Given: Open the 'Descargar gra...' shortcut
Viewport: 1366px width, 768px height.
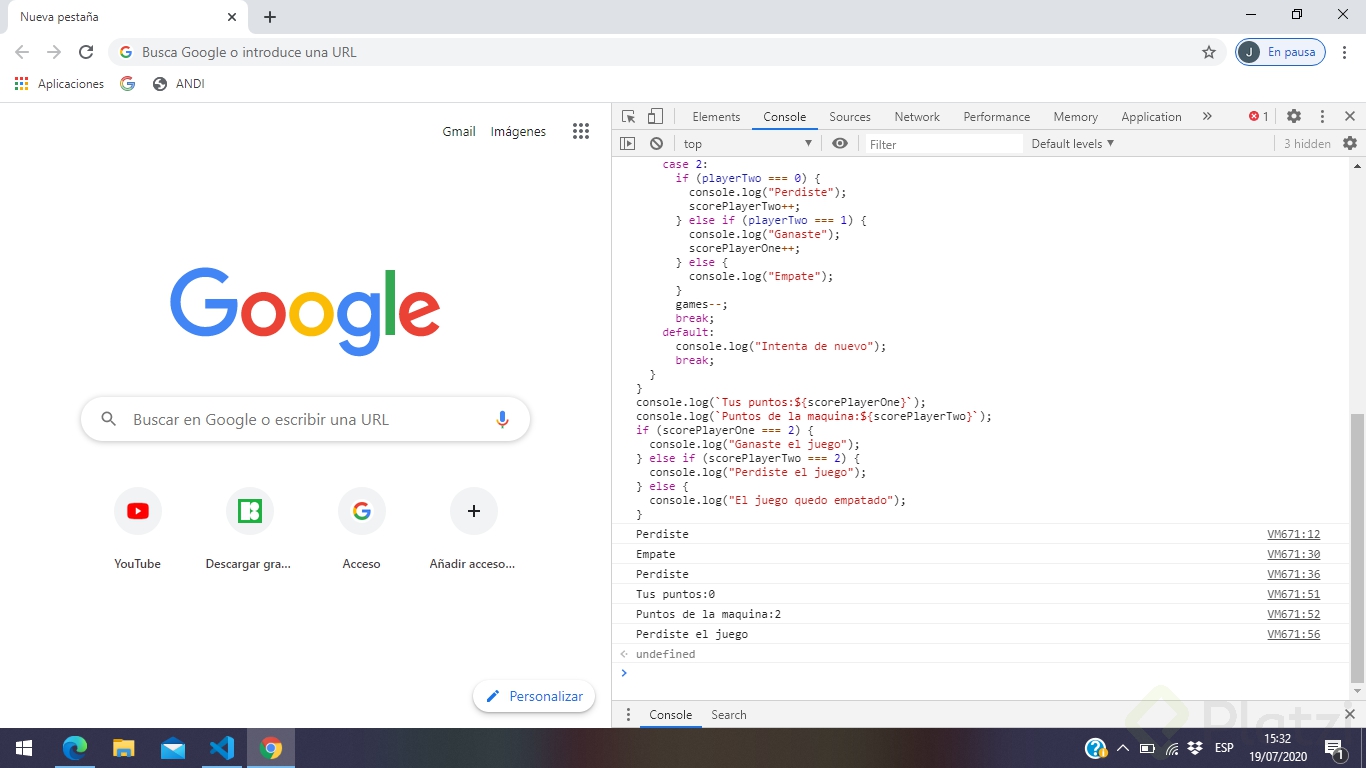Looking at the screenshot, I should [x=249, y=529].
